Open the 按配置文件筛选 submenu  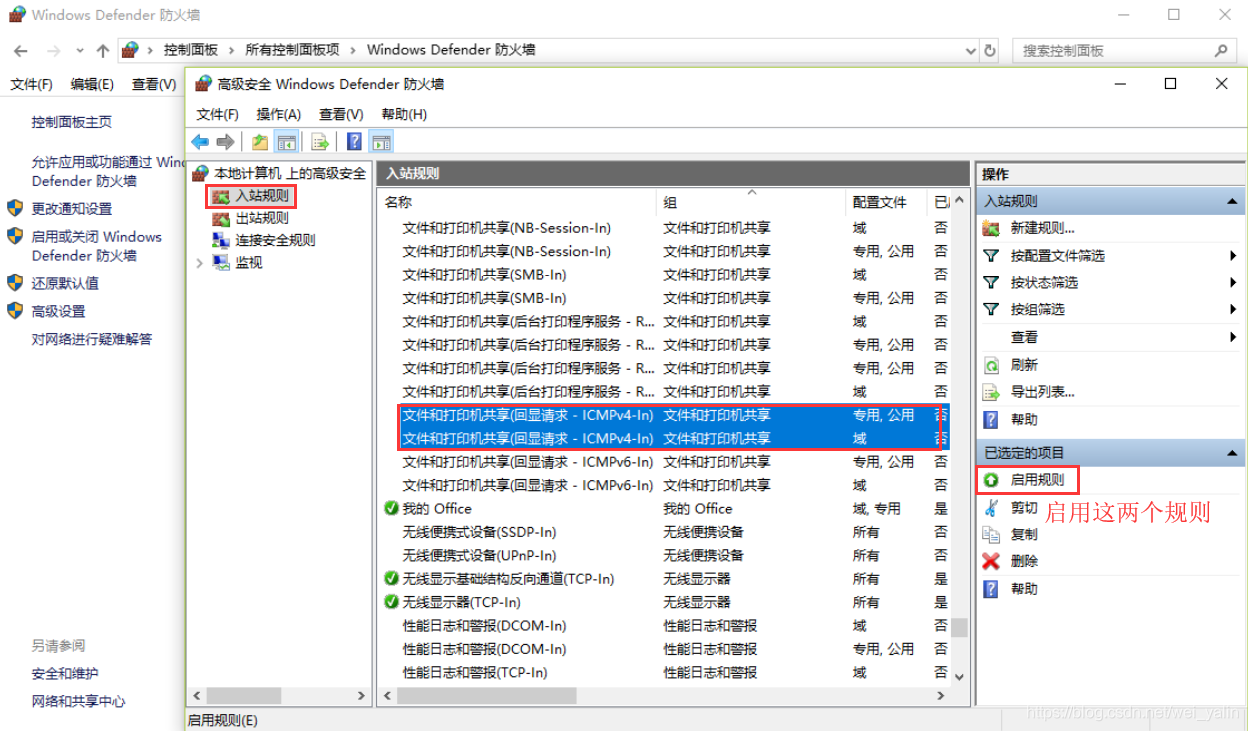coord(1057,256)
